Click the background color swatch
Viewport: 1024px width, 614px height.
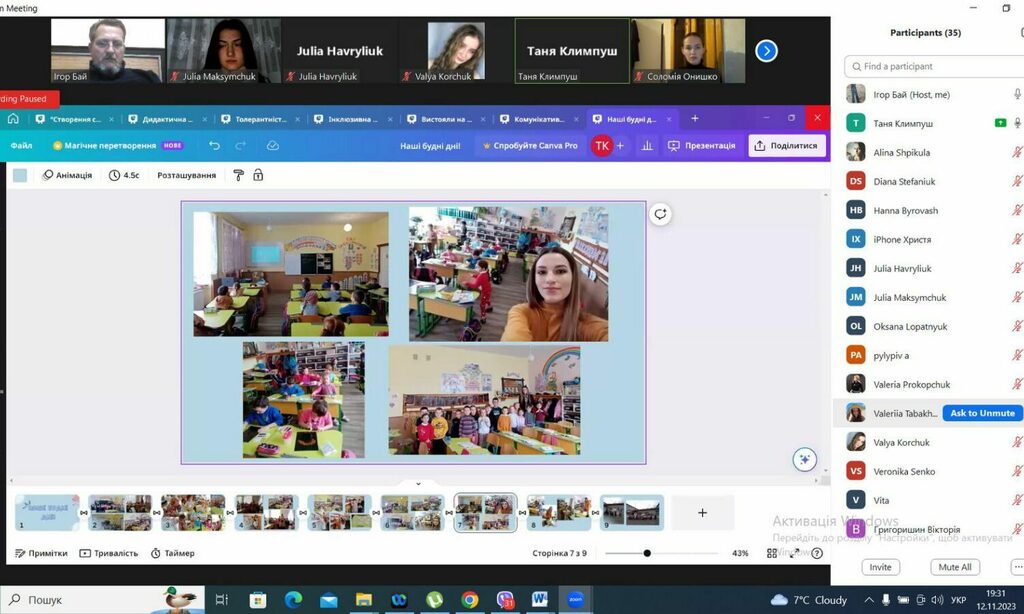20,175
